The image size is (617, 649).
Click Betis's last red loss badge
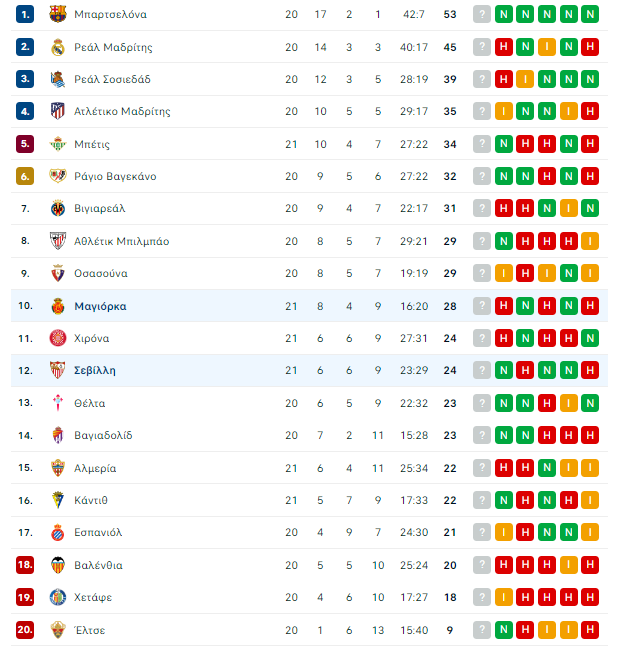[590, 144]
